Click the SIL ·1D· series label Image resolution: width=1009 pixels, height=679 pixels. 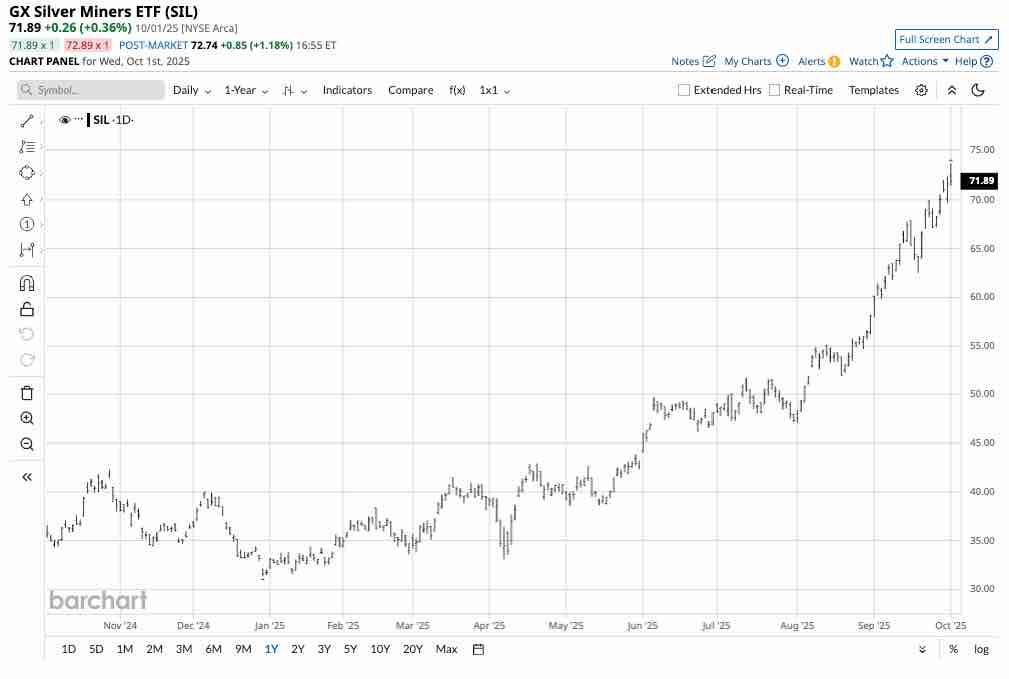pos(113,120)
